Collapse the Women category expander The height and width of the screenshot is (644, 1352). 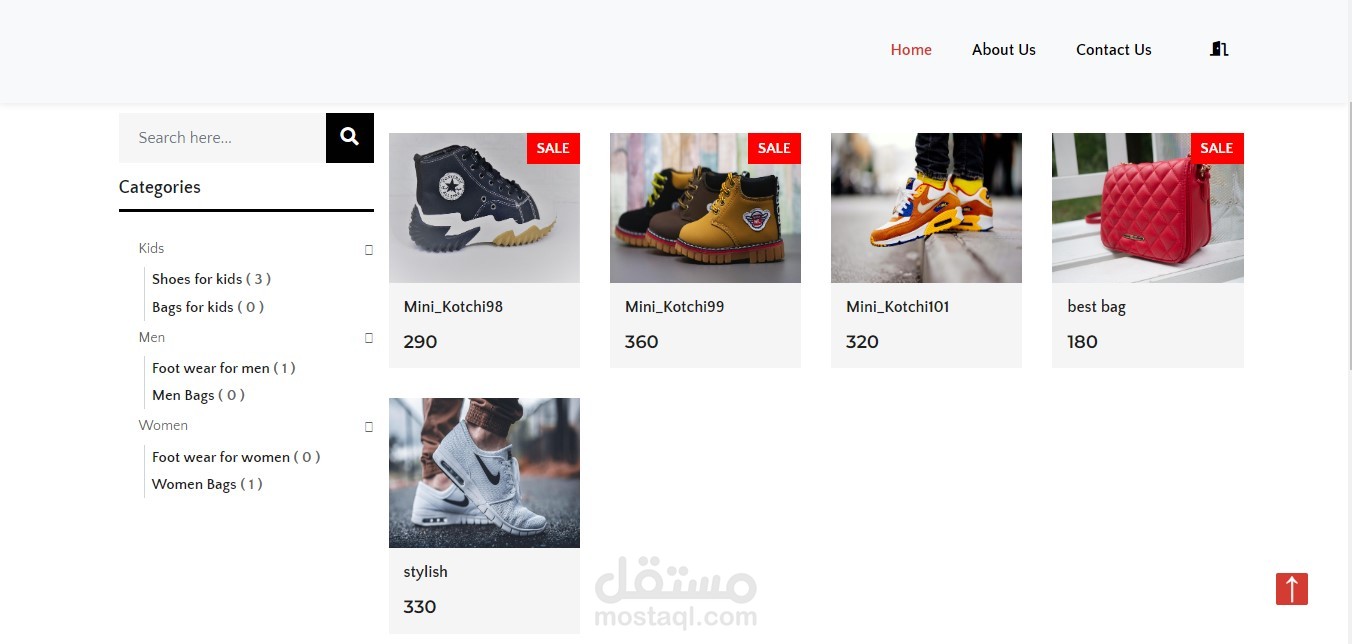[x=369, y=426]
